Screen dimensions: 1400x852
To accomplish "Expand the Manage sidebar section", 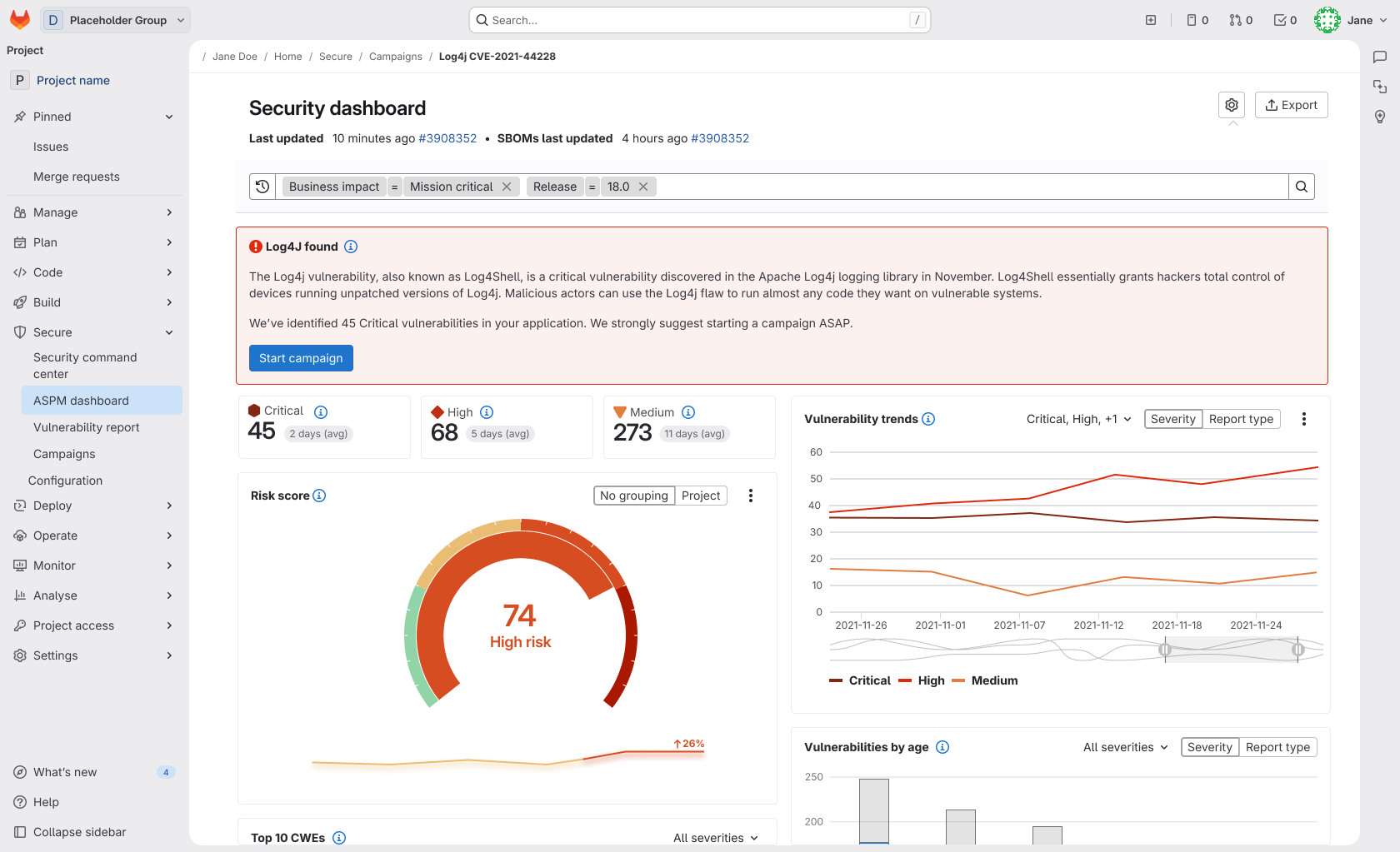I will [x=94, y=212].
